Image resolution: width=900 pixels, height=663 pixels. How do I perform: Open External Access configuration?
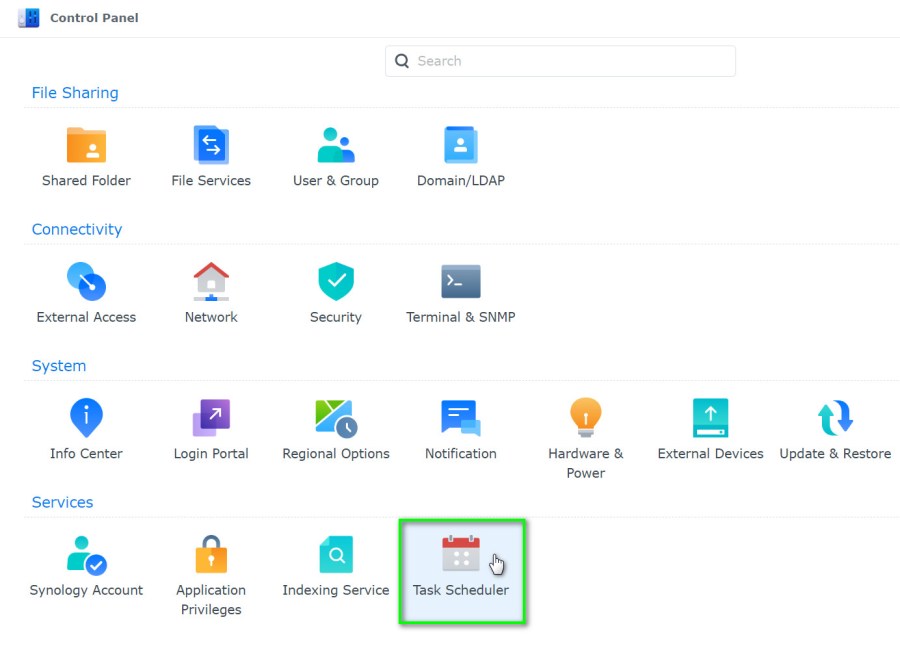[x=86, y=291]
